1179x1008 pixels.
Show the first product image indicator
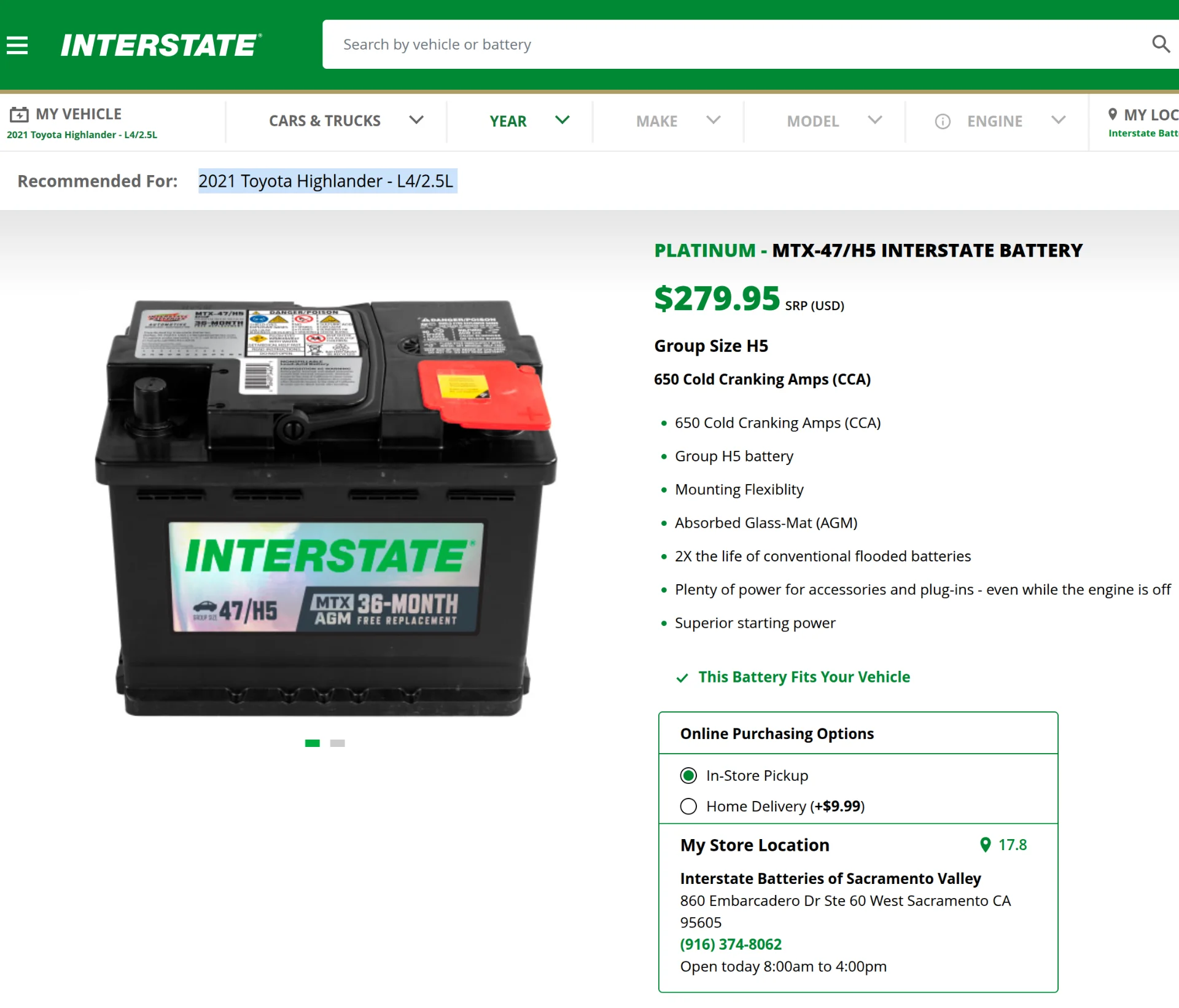point(312,743)
